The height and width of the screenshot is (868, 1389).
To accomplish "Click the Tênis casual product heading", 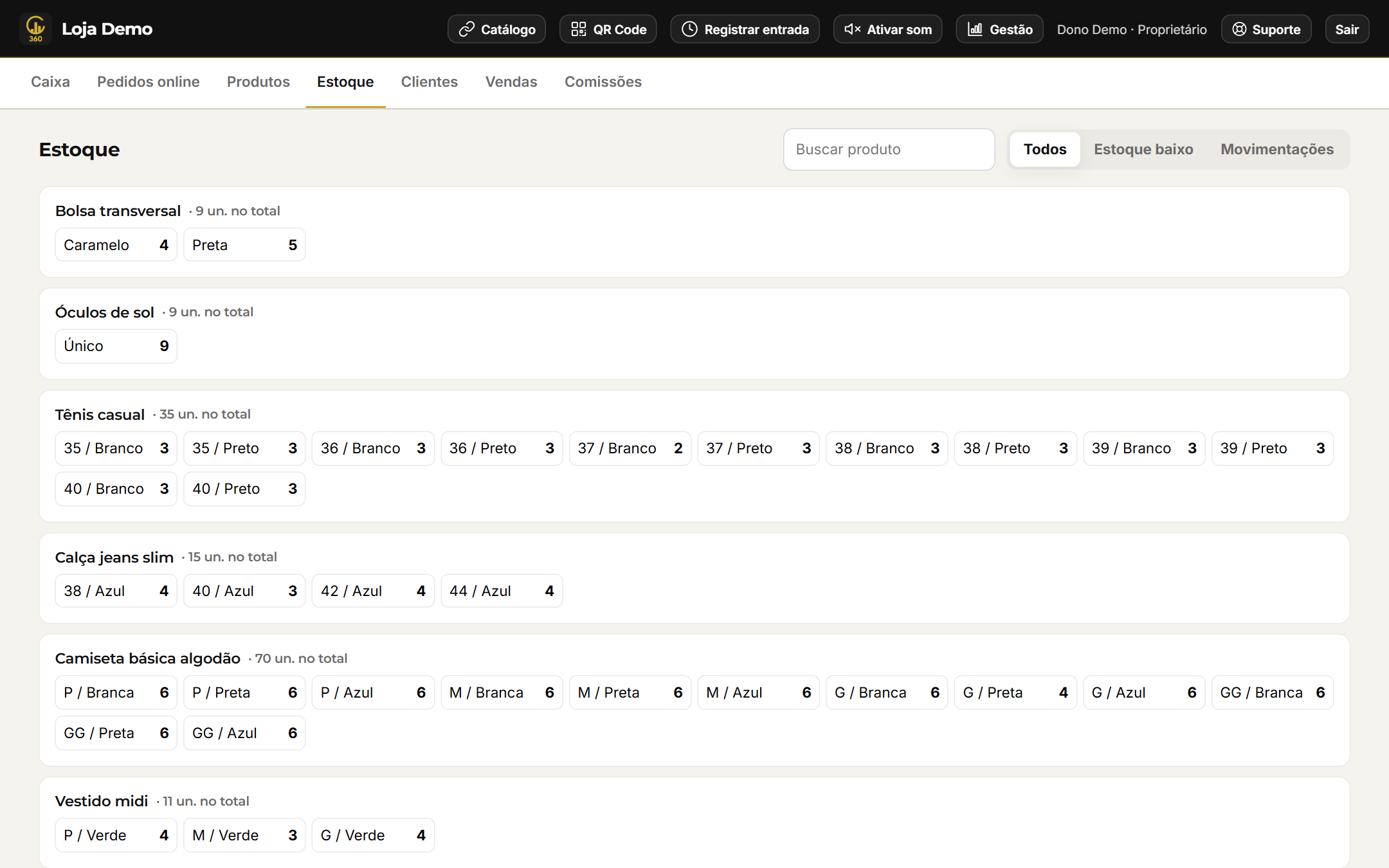I will (x=100, y=415).
